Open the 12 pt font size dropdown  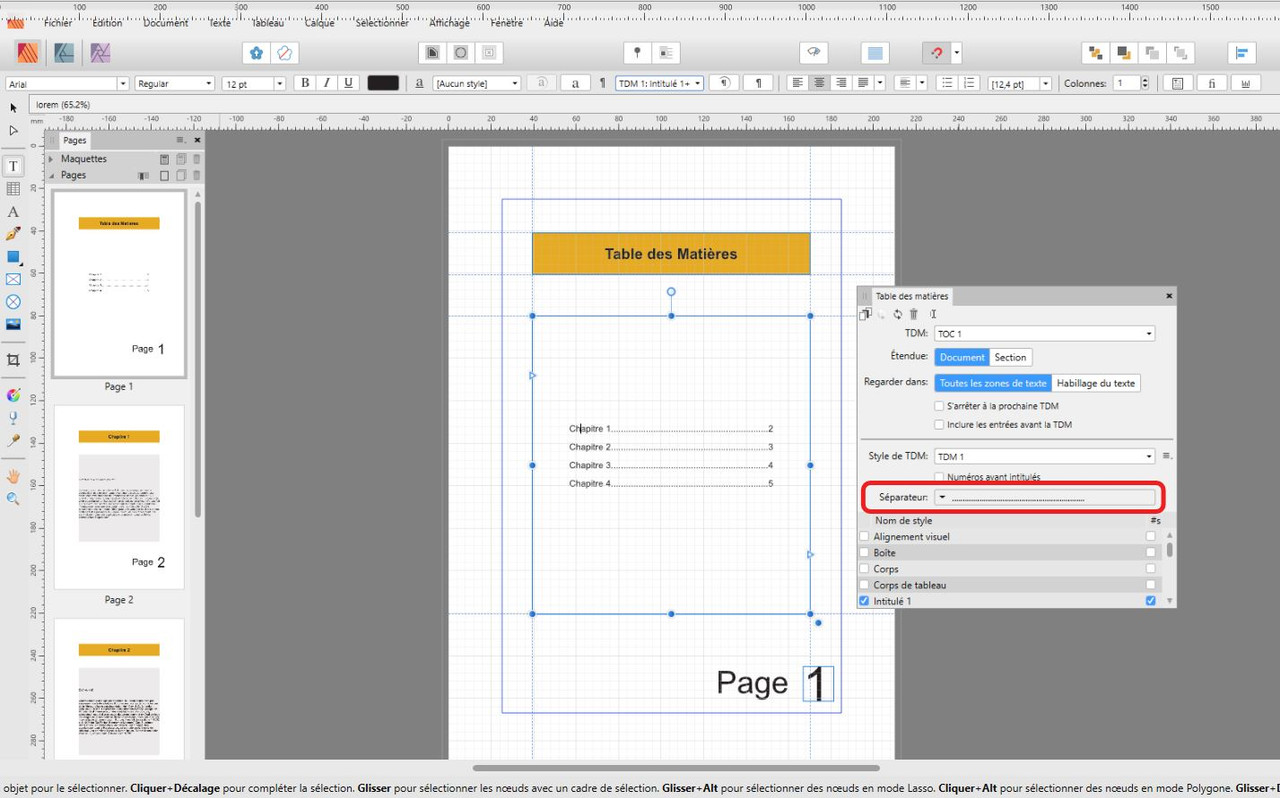[279, 84]
